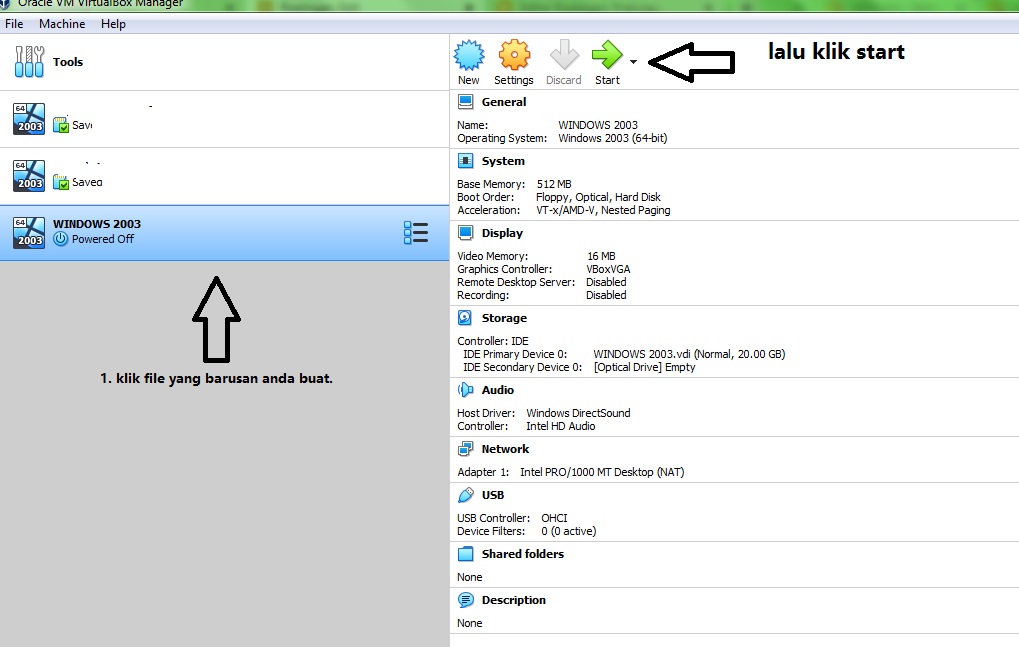This screenshot has width=1019, height=647.
Task: Click the Optical Drive Empty entry
Action: [x=645, y=368]
